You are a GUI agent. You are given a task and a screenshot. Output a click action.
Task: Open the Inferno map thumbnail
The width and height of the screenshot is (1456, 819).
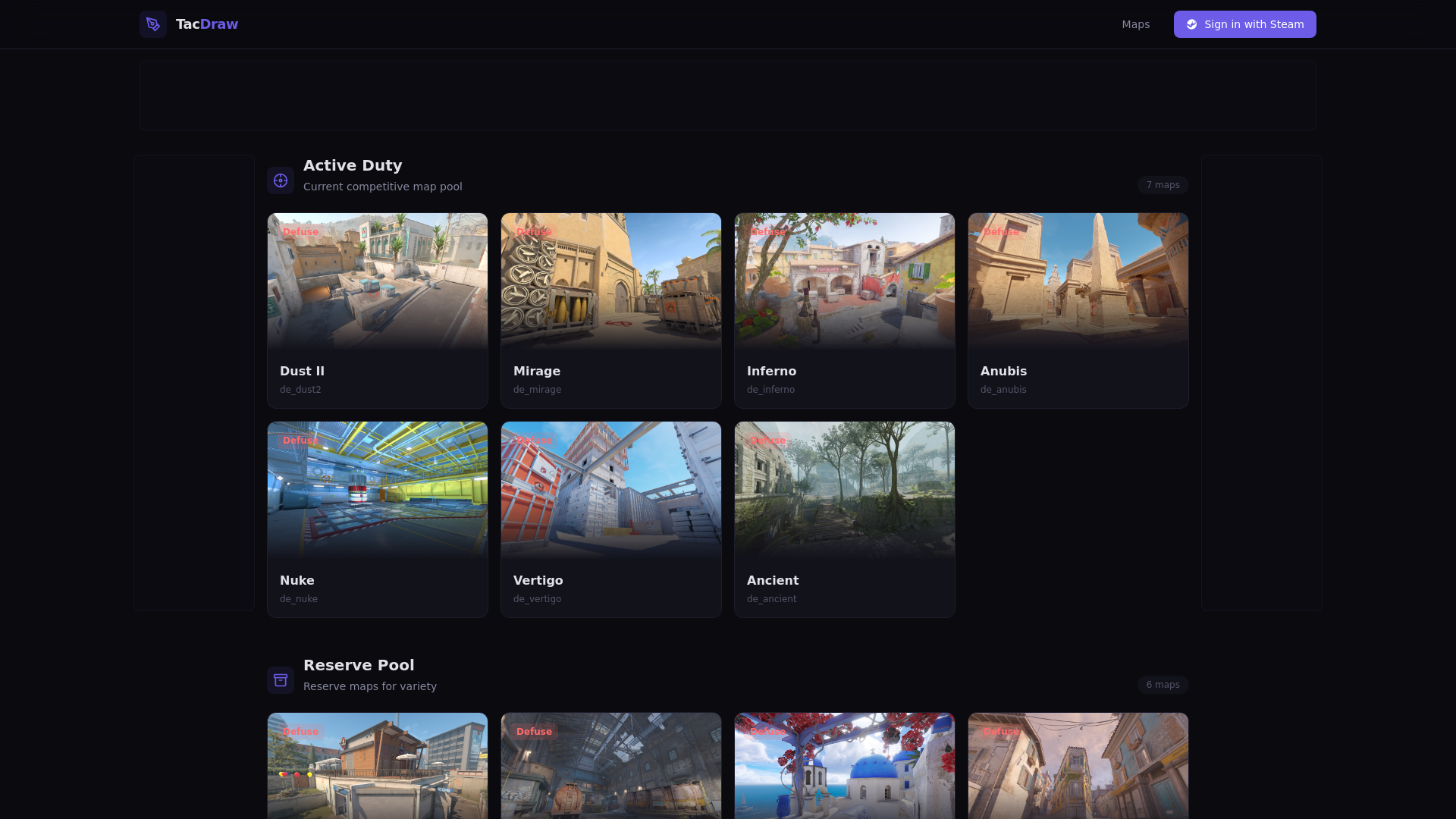coord(845,281)
